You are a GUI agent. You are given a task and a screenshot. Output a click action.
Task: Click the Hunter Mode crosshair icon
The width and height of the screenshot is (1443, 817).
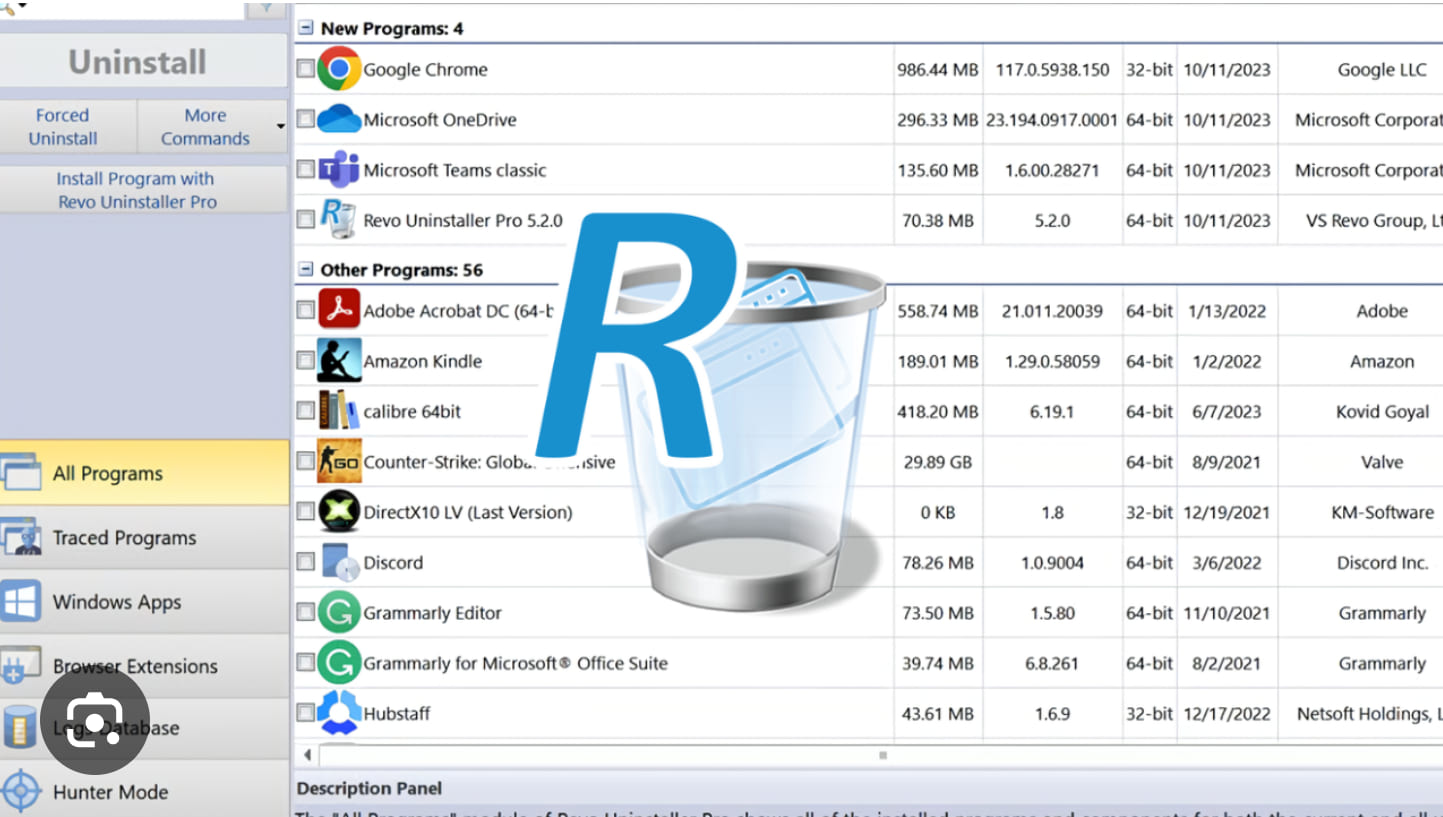coord(21,792)
